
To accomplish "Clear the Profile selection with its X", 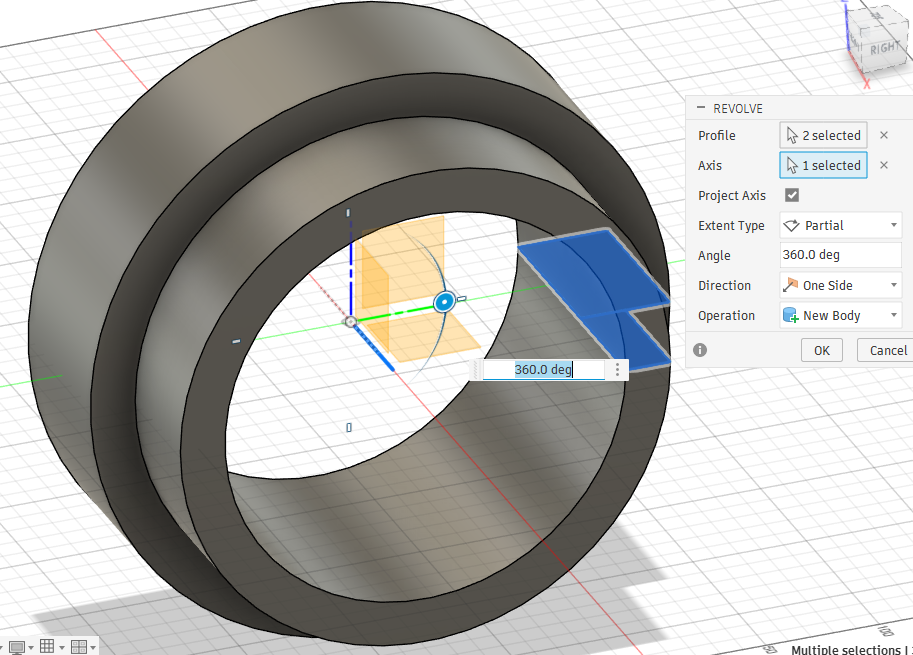I will (x=884, y=135).
